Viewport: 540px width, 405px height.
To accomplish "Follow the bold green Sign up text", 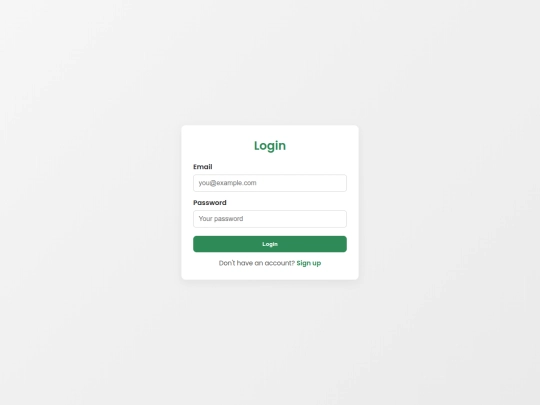I will (309, 263).
